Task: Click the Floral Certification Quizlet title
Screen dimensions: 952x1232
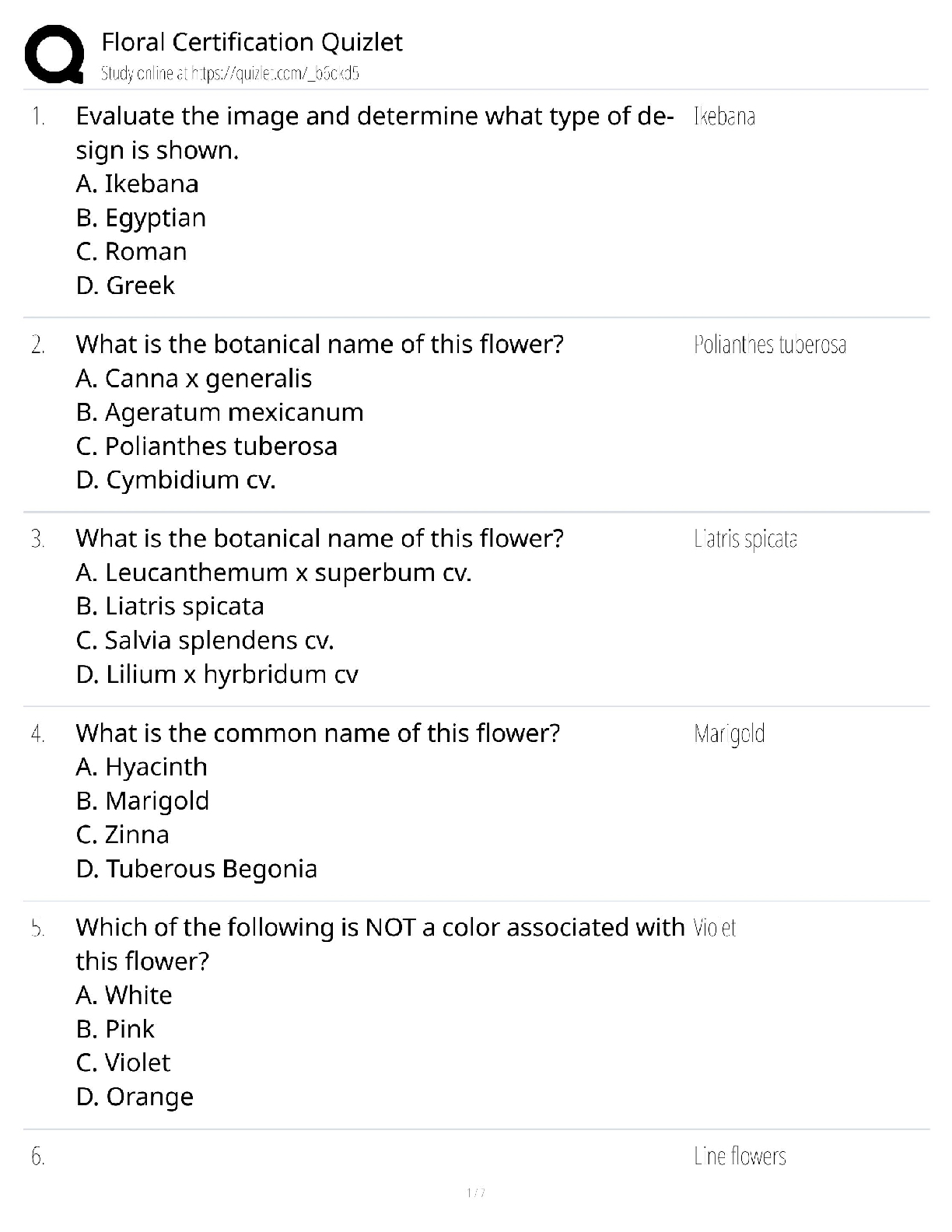Action: (252, 42)
